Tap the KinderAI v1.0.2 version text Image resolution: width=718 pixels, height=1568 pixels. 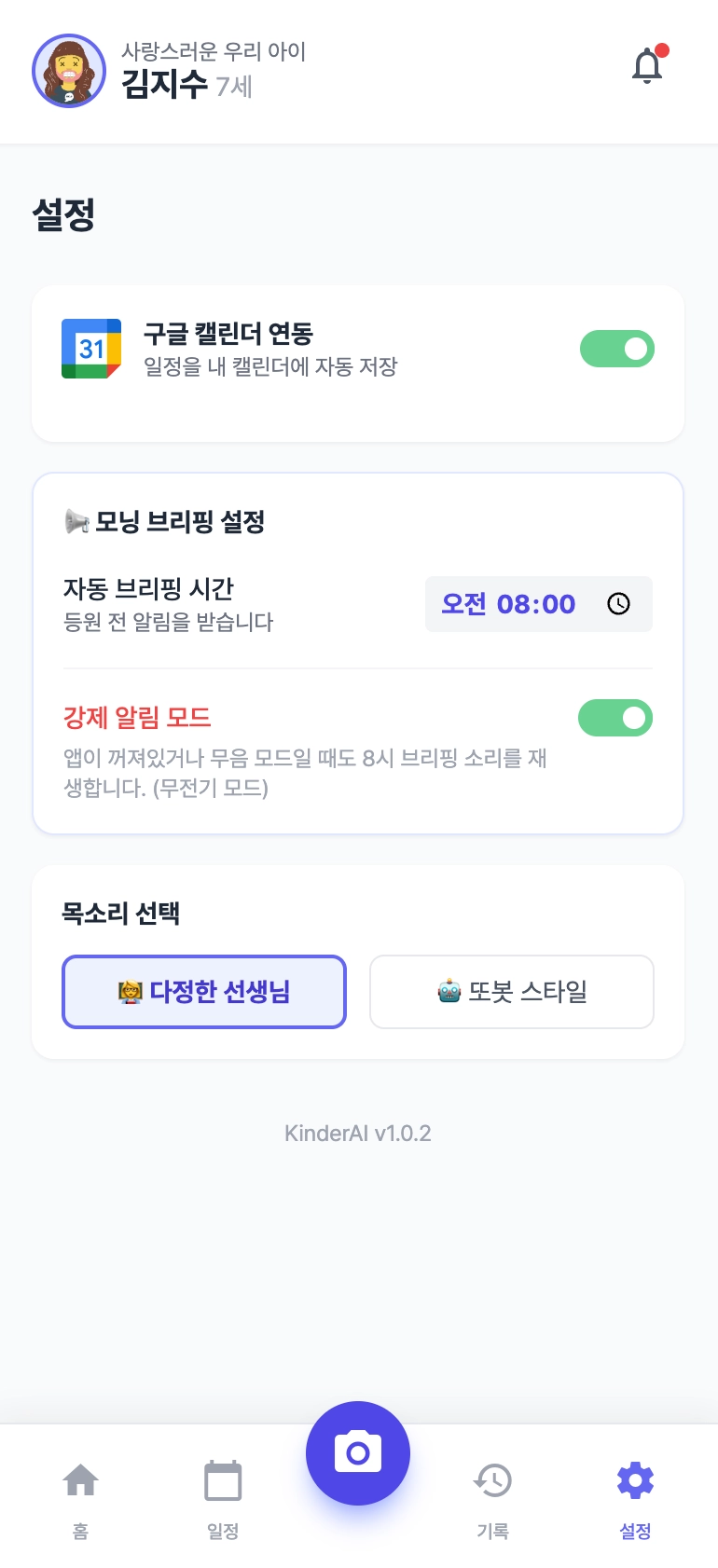358,1134
